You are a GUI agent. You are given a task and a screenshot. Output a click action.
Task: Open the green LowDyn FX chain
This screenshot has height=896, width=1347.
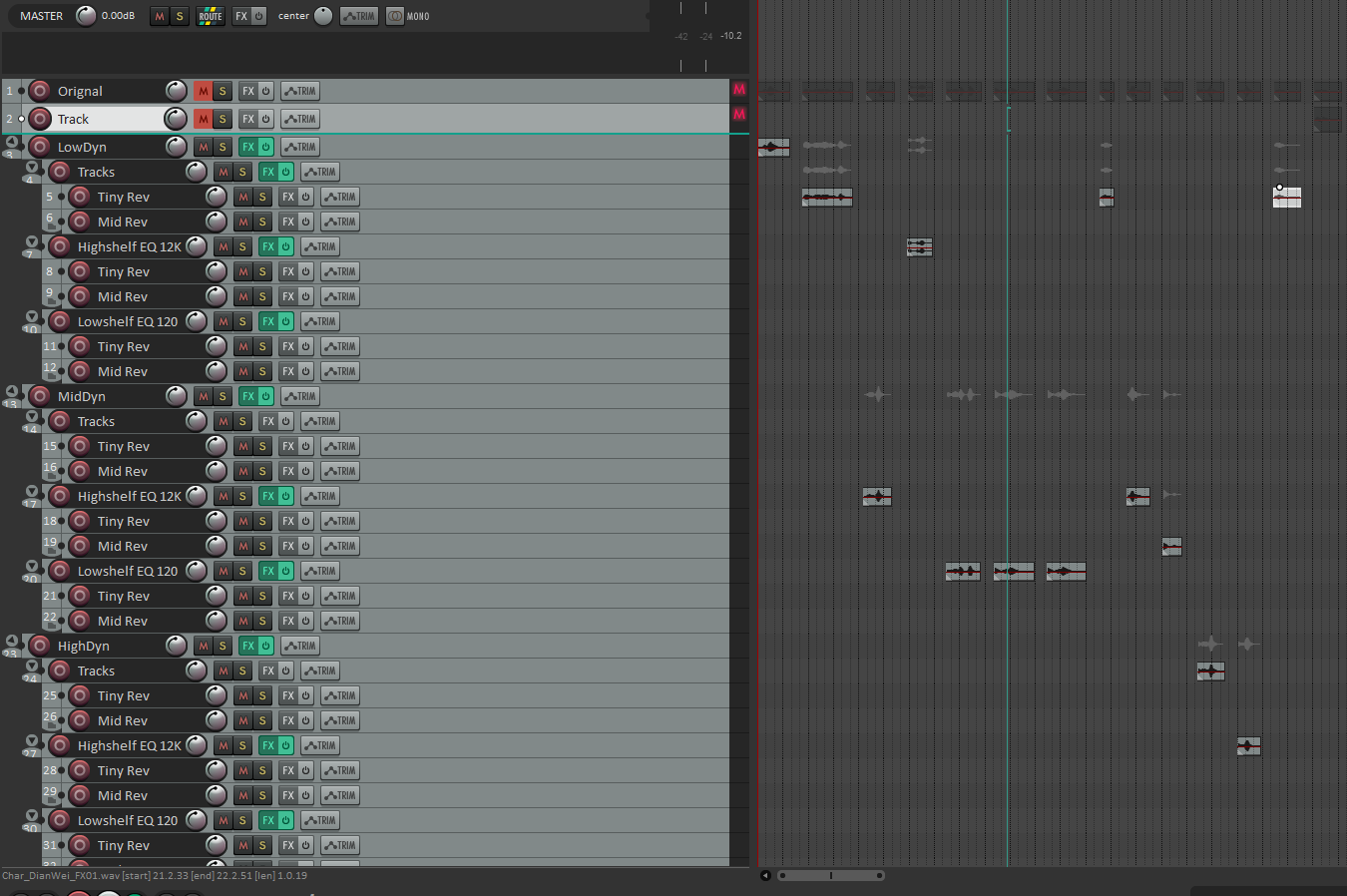(x=248, y=147)
